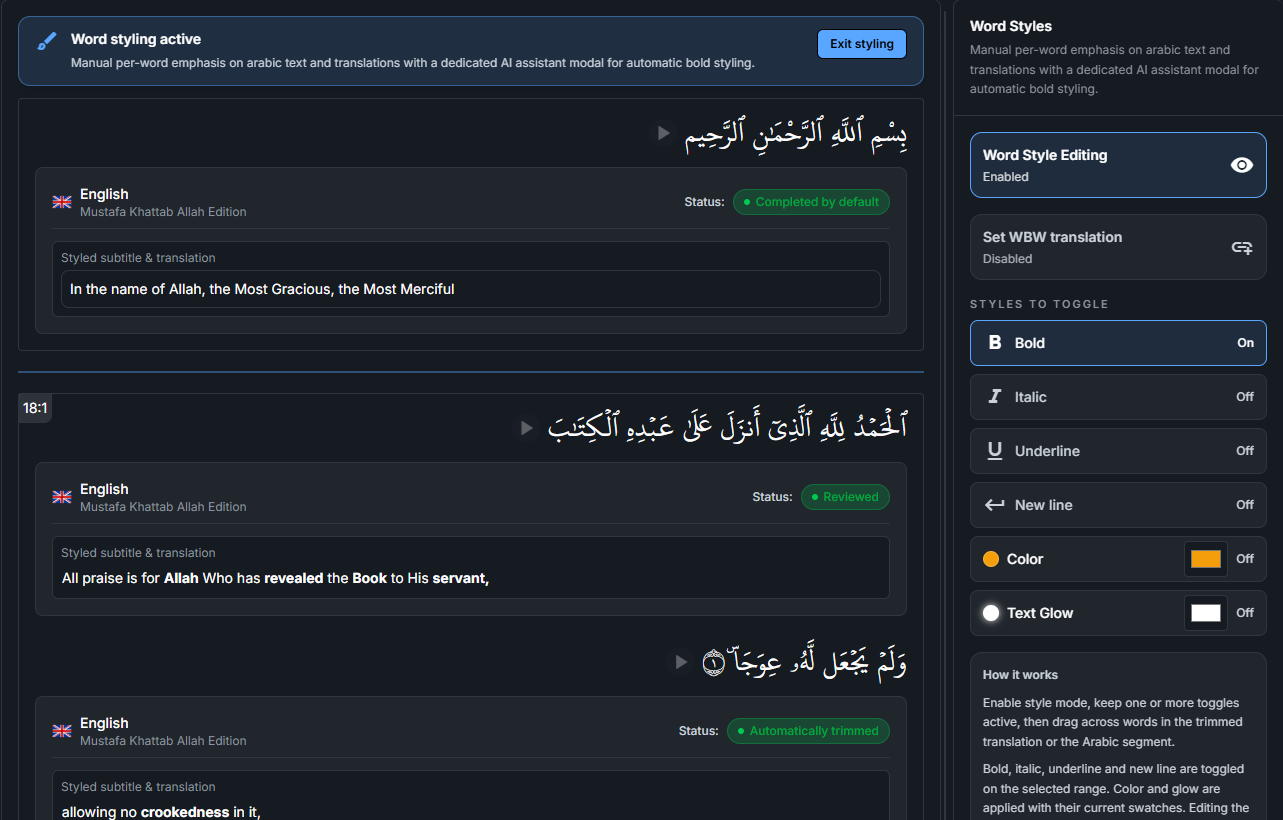This screenshot has width=1283, height=820.
Task: Play the 'wa lam yaj'al' Arabic segment
Action: [x=681, y=662]
